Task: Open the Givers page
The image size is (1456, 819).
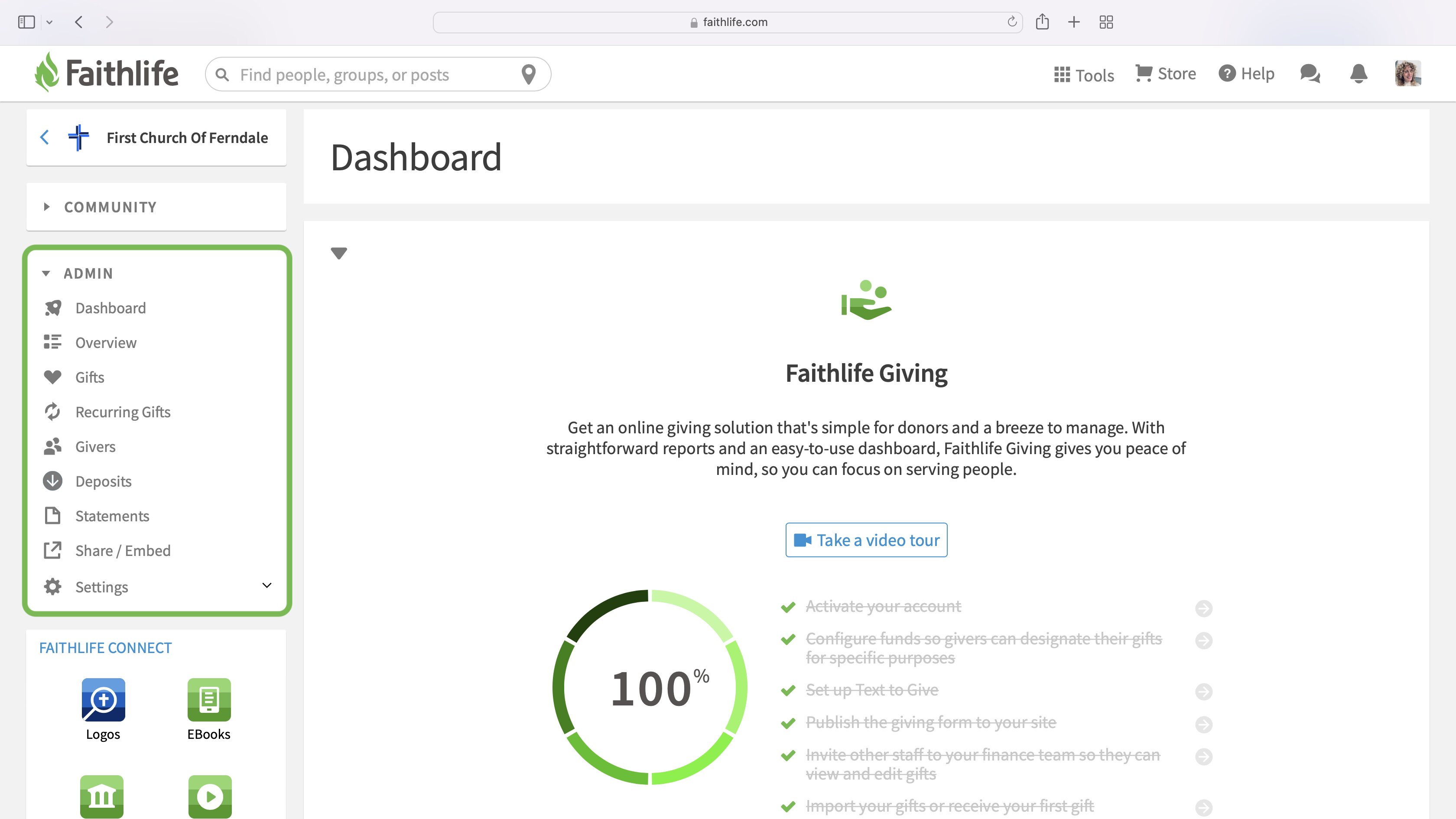Action: pos(95,446)
